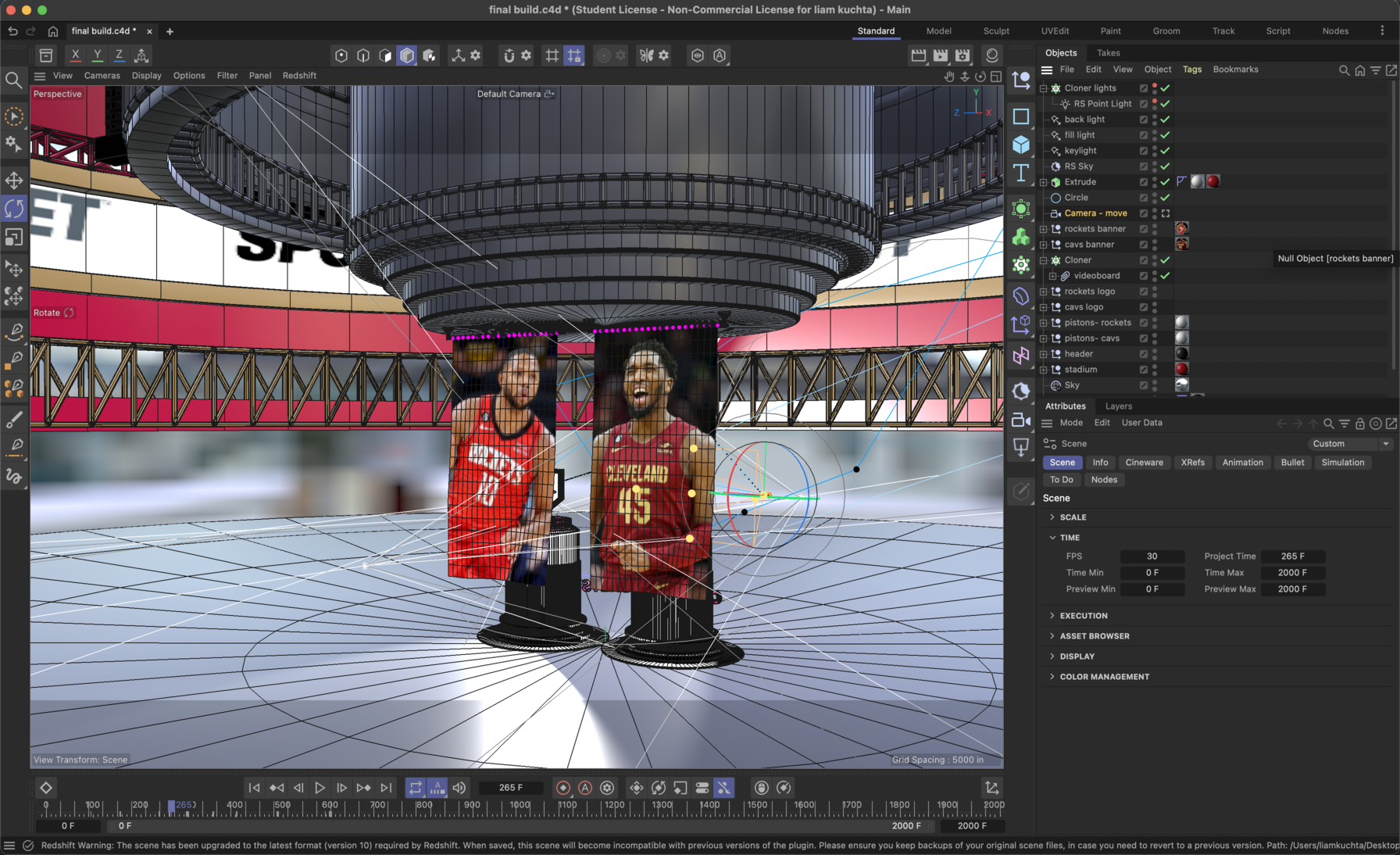Switch to the Sculpt layout tab
Image resolution: width=1400 pixels, height=855 pixels.
click(x=996, y=31)
